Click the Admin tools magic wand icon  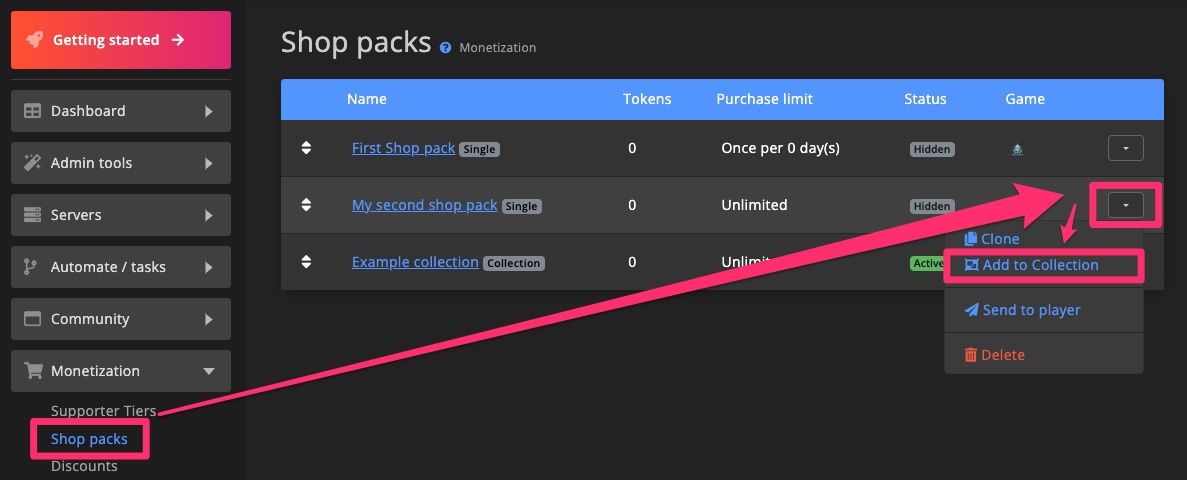tap(32, 163)
